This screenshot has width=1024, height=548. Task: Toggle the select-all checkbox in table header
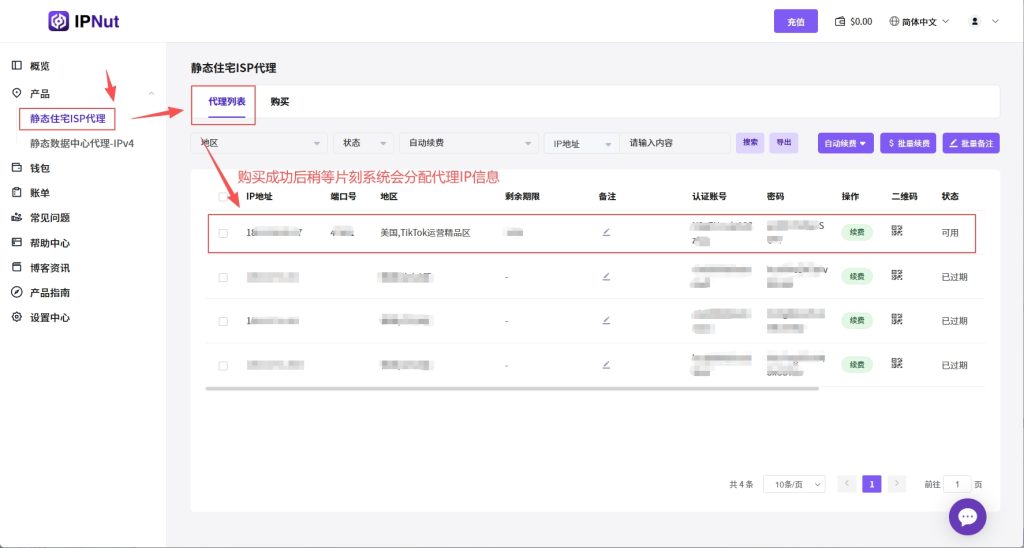[x=223, y=196]
